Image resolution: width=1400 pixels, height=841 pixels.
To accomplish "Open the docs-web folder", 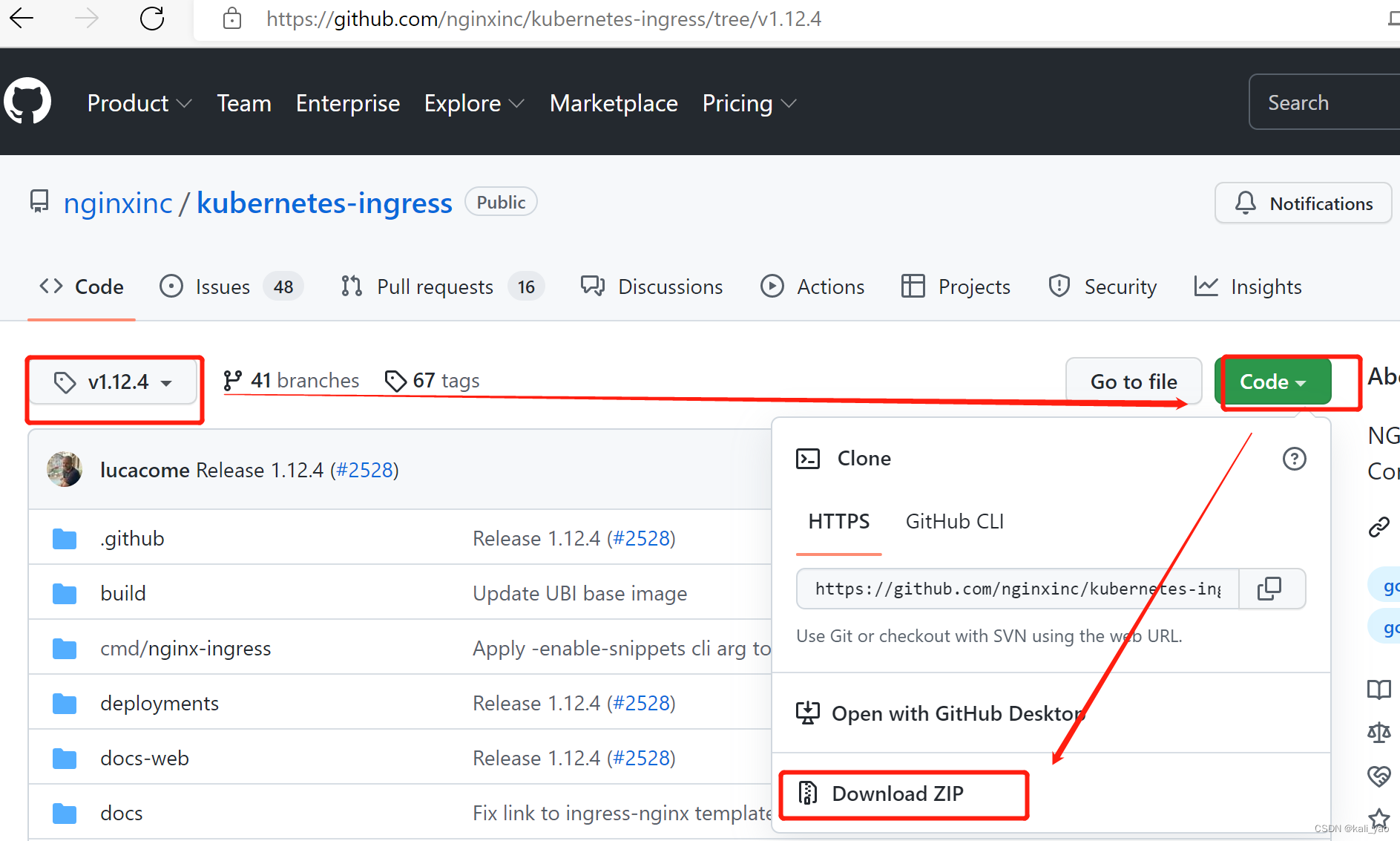I will 145,759.
